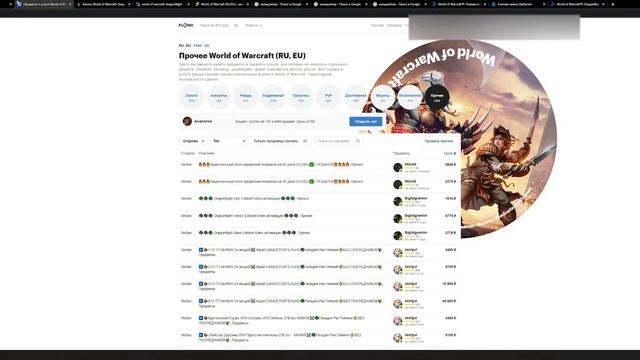640x360 pixels.
Task: Click the 'US' region link in the breadcrumb
Action: (x=207, y=46)
